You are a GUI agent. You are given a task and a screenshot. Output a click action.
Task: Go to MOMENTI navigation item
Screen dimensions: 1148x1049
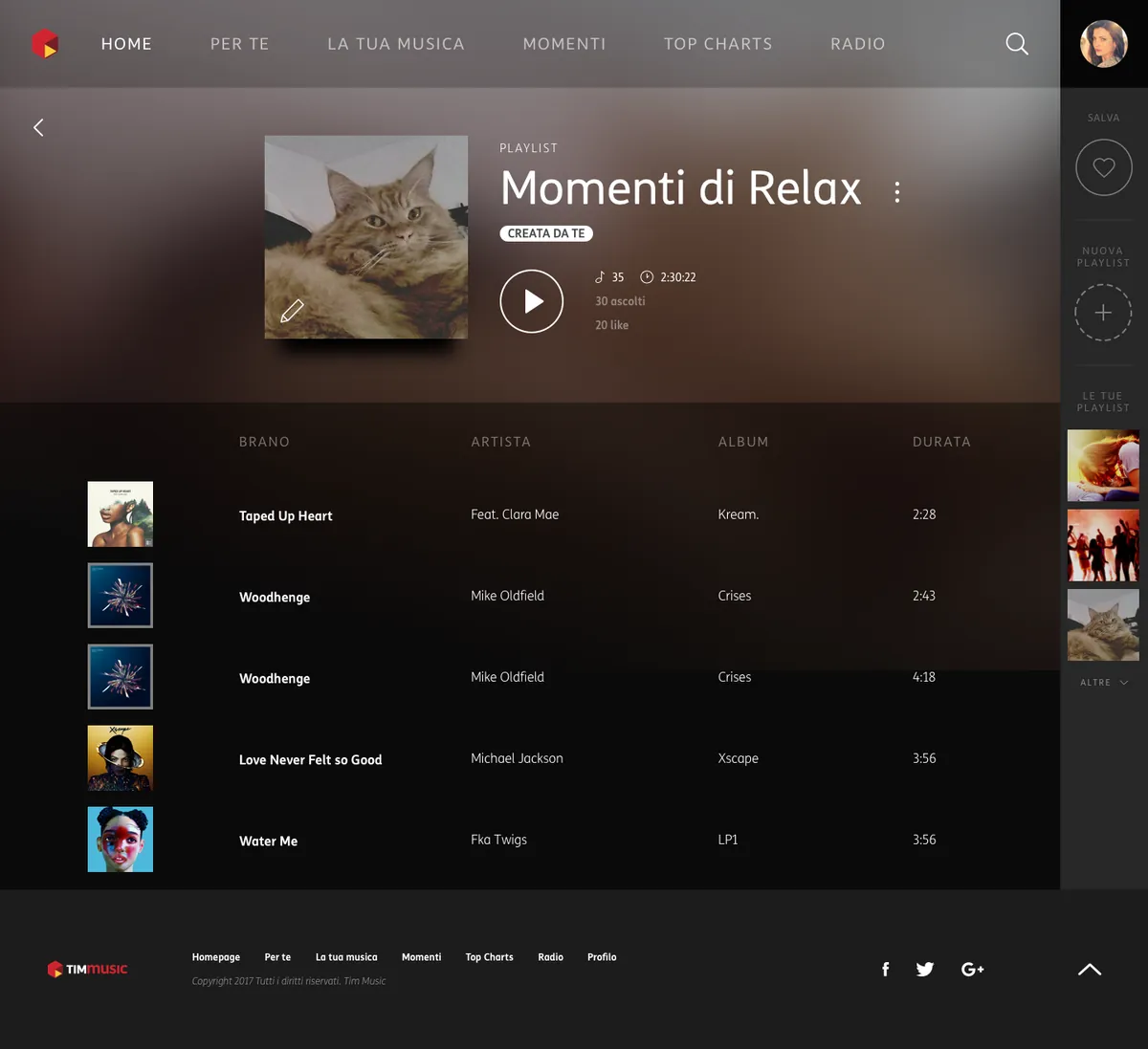(564, 44)
